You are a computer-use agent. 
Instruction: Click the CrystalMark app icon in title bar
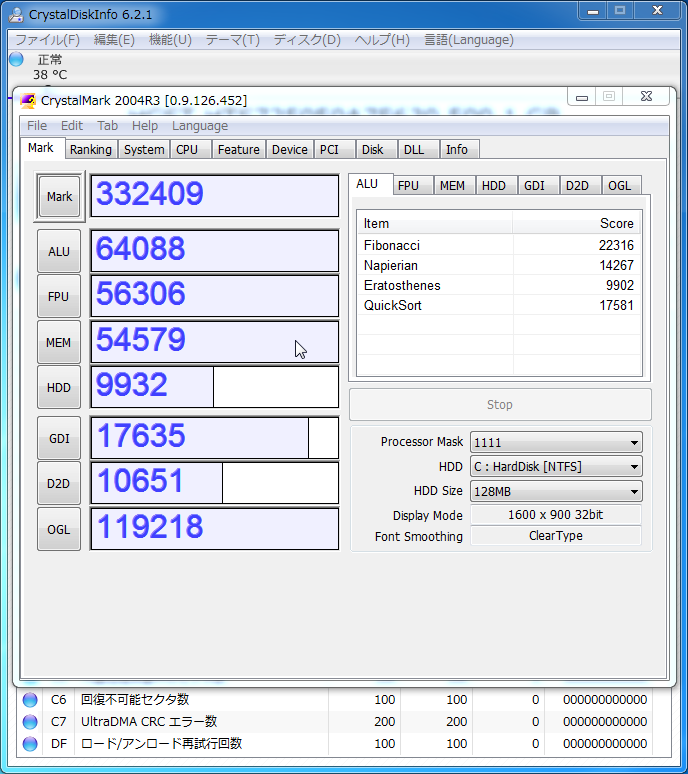click(x=28, y=101)
